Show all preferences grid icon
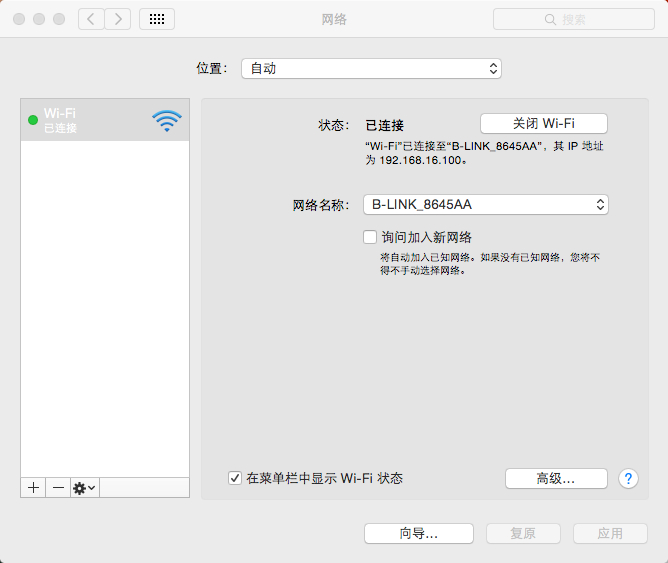The width and height of the screenshot is (668, 563). pyautogui.click(x=157, y=19)
